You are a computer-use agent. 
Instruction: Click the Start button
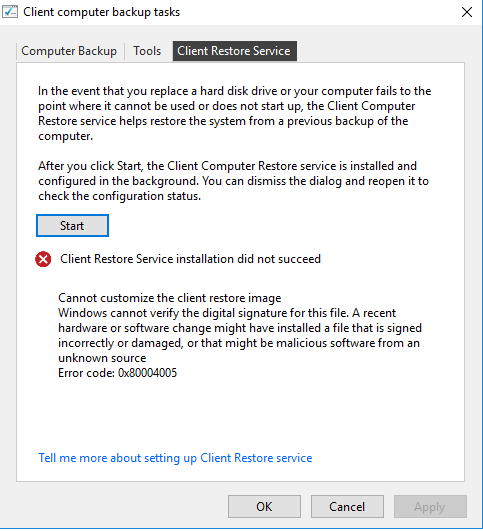[72, 226]
